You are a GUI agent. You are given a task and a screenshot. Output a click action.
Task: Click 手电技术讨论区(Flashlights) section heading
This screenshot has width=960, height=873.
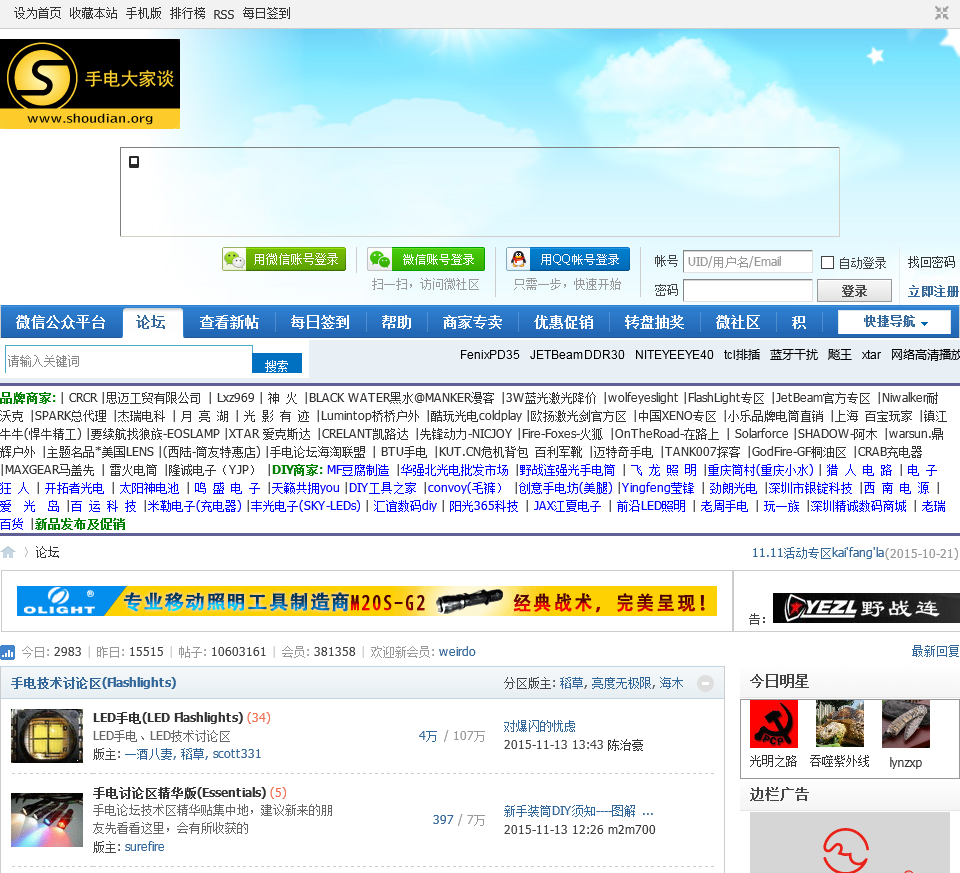point(94,683)
